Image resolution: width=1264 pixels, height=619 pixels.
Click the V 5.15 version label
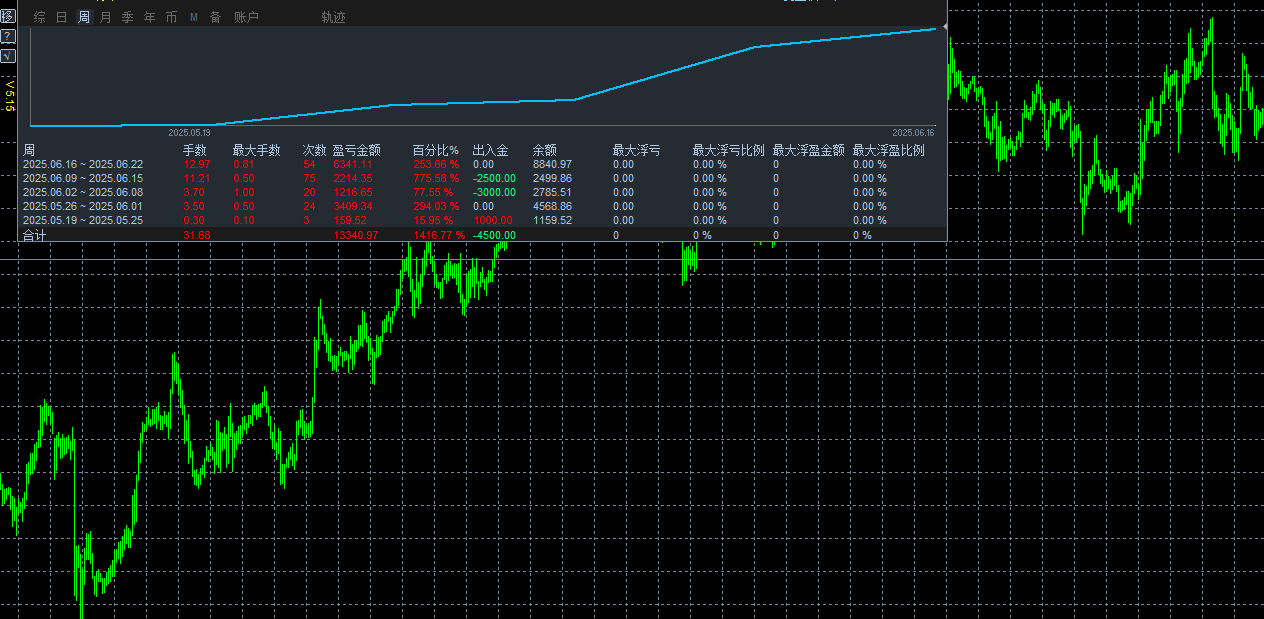pos(9,96)
